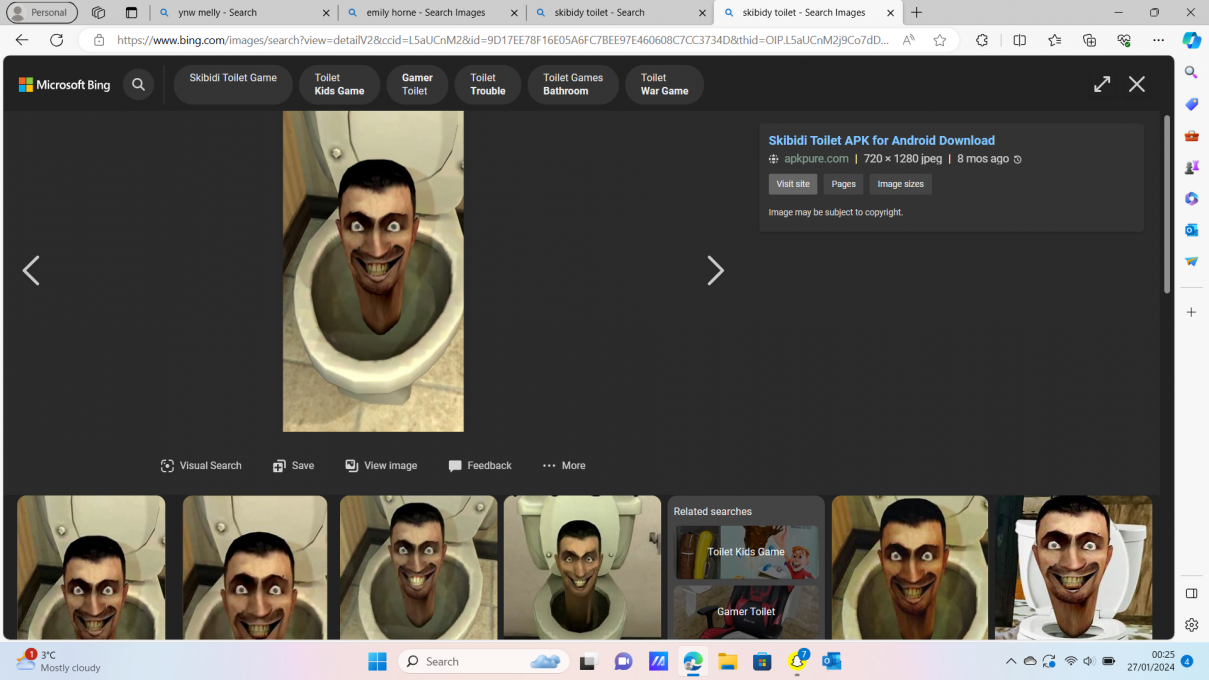Image resolution: width=1209 pixels, height=680 pixels.
Task: Select Toilet Kids Game suggestion chip
Action: [339, 85]
